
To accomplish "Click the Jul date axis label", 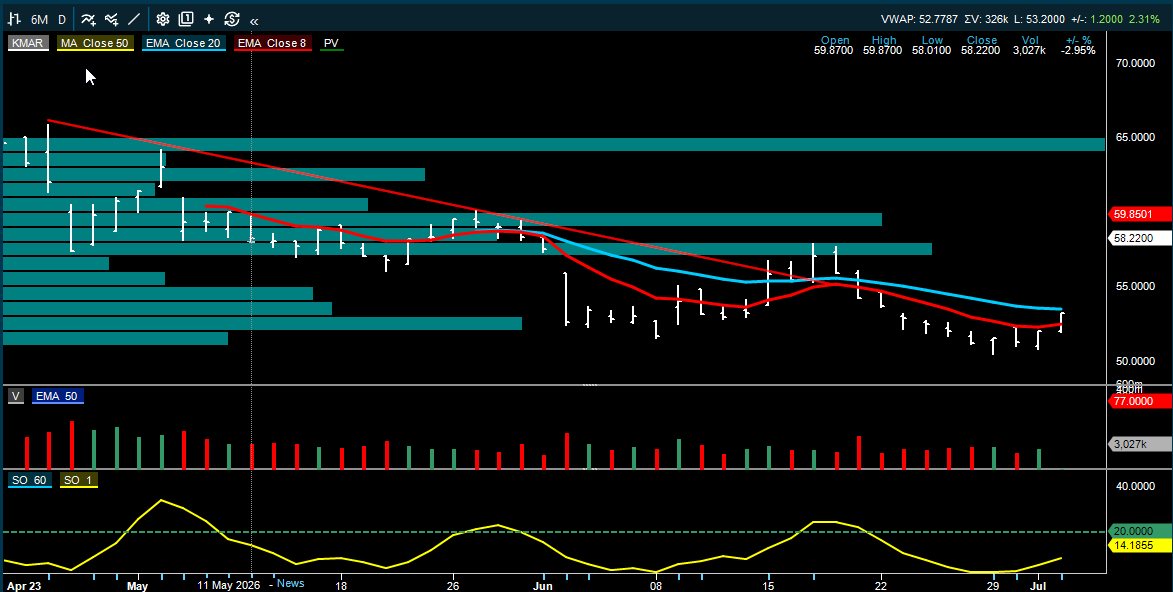I will [x=1039, y=585].
